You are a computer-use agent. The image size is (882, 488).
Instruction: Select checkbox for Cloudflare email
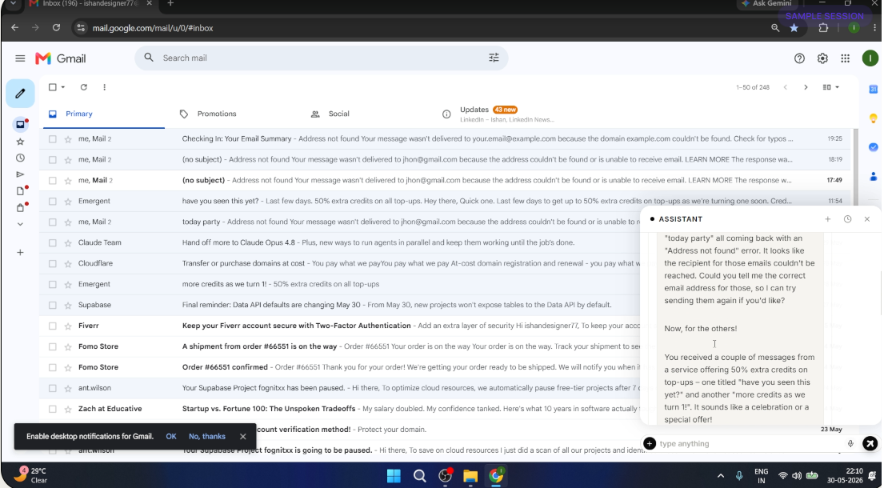(52, 264)
